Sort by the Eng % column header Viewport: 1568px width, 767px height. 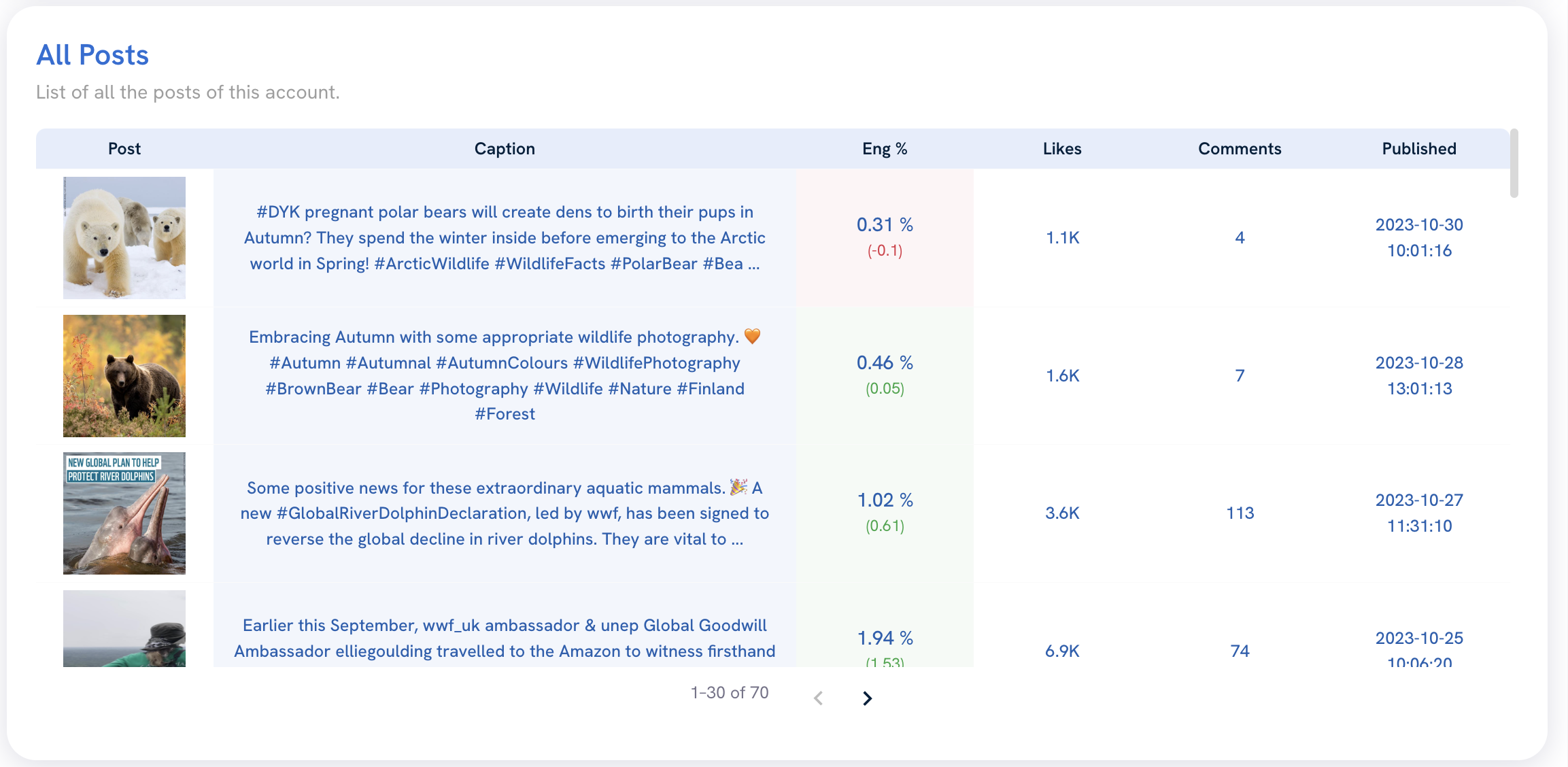click(x=885, y=149)
